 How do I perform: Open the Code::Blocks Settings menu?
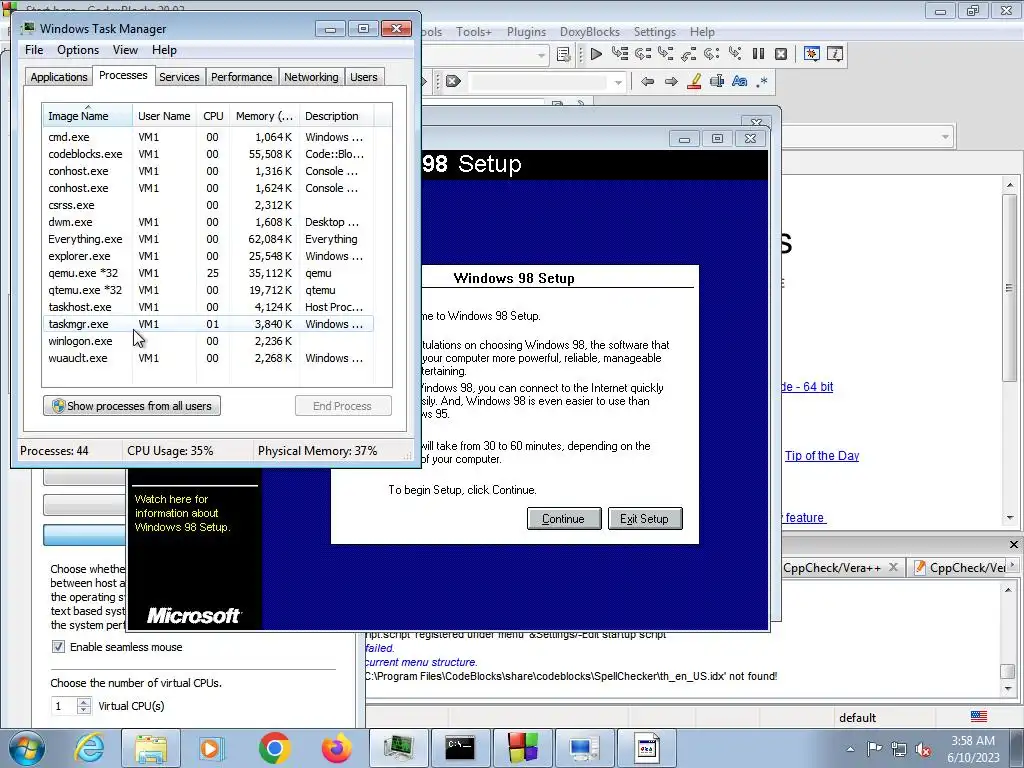[x=654, y=31]
